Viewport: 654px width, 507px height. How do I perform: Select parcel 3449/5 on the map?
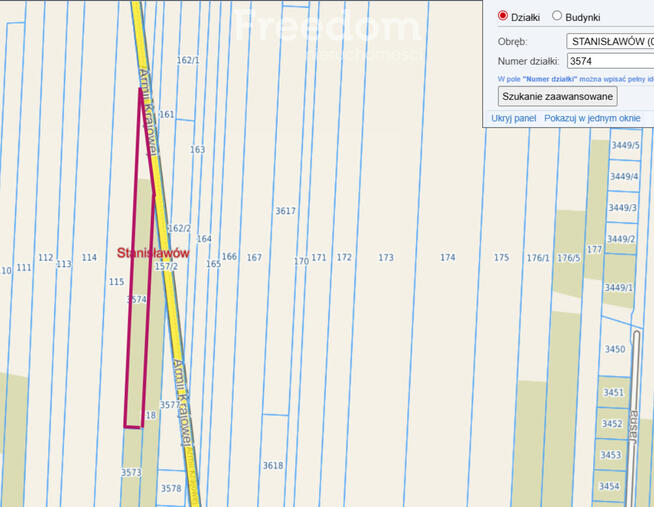click(623, 146)
